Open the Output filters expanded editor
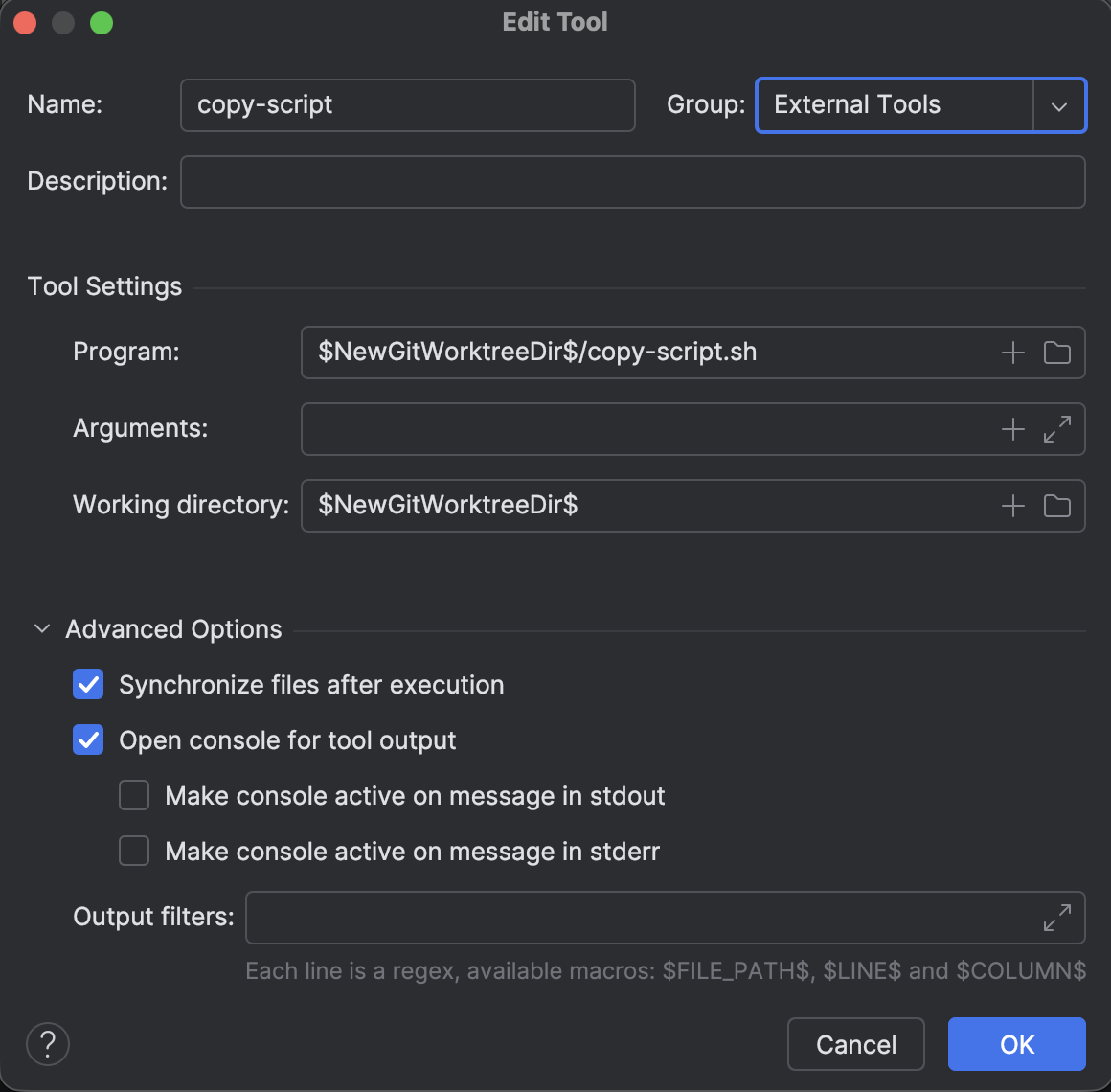1111x1092 pixels. 1056,918
